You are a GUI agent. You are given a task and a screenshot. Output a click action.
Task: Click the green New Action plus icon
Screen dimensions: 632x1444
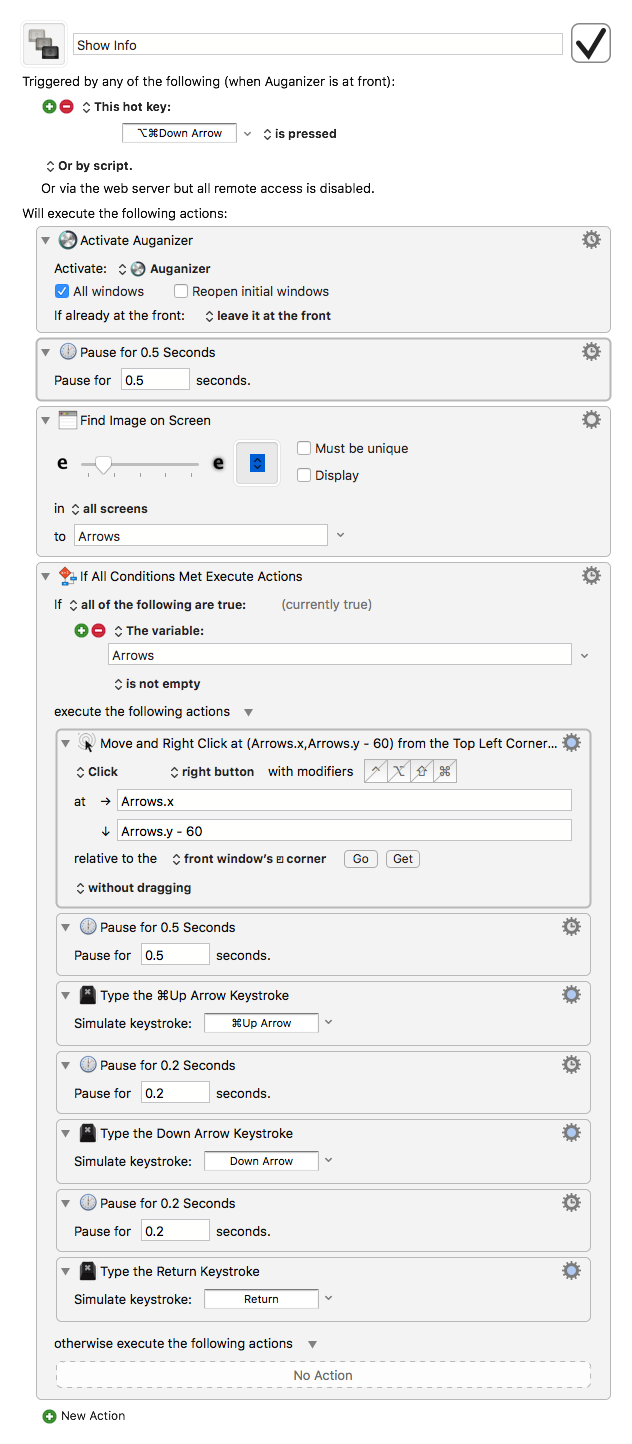point(50,1416)
